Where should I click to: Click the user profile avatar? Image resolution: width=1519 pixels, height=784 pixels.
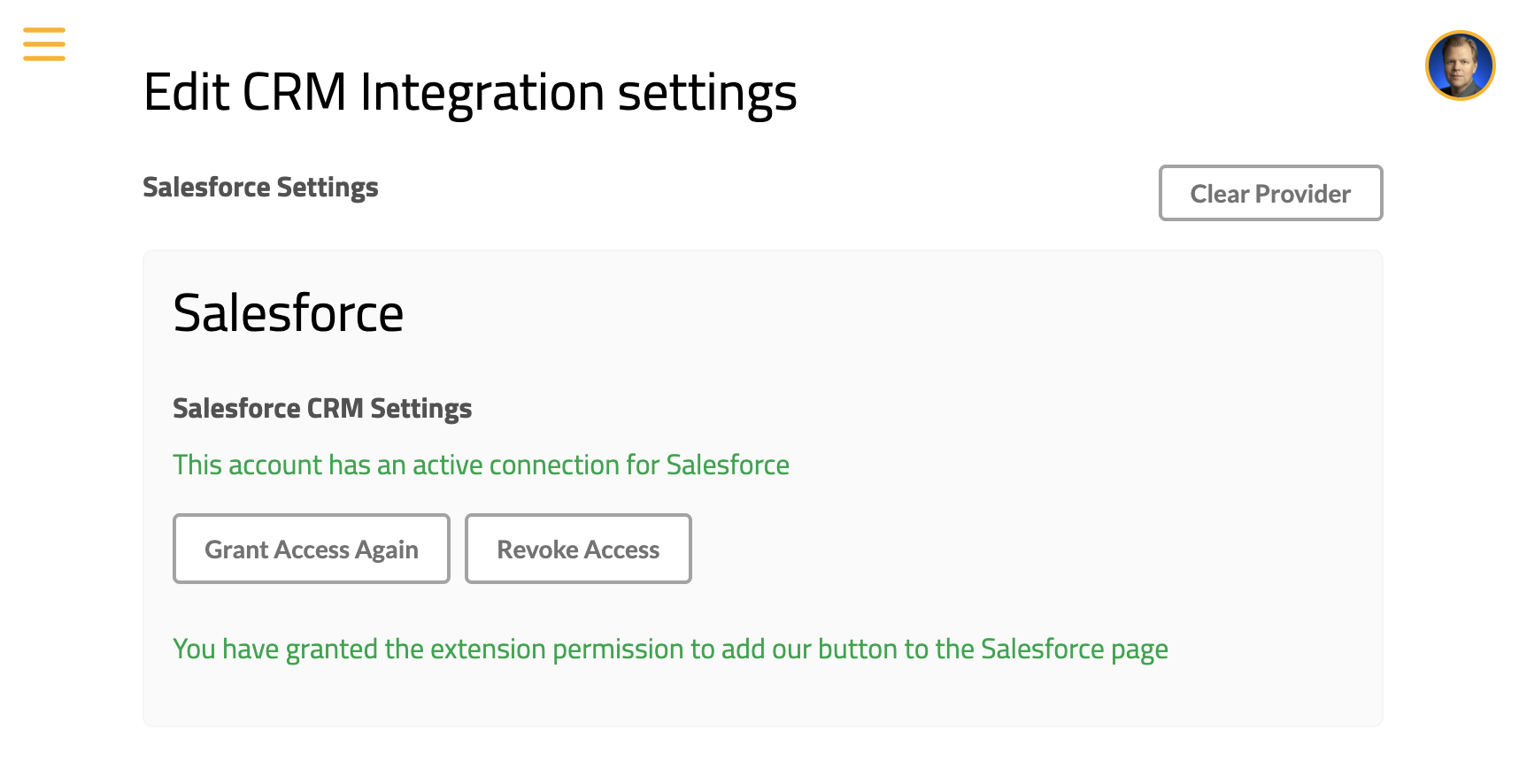(x=1460, y=65)
